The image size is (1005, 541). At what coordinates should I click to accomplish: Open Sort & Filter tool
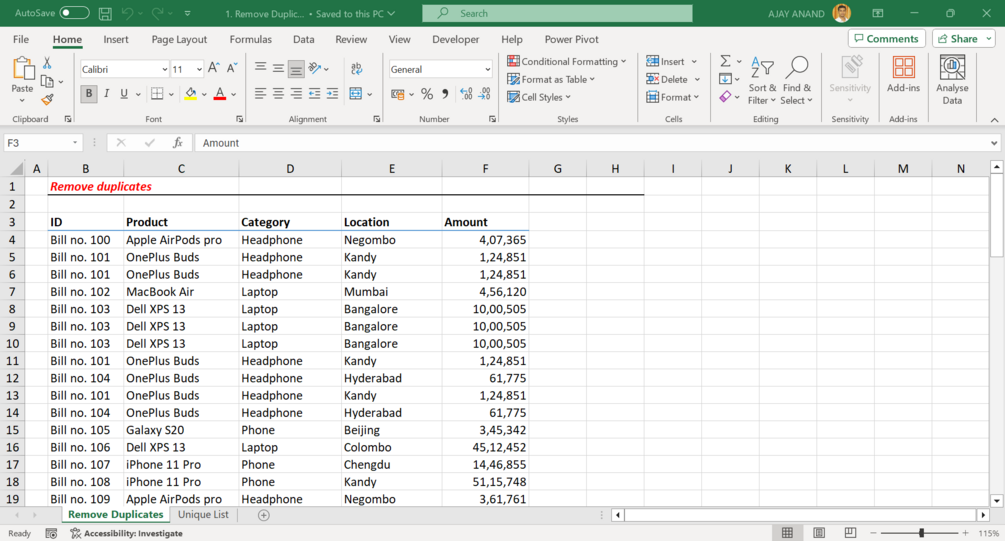point(762,81)
